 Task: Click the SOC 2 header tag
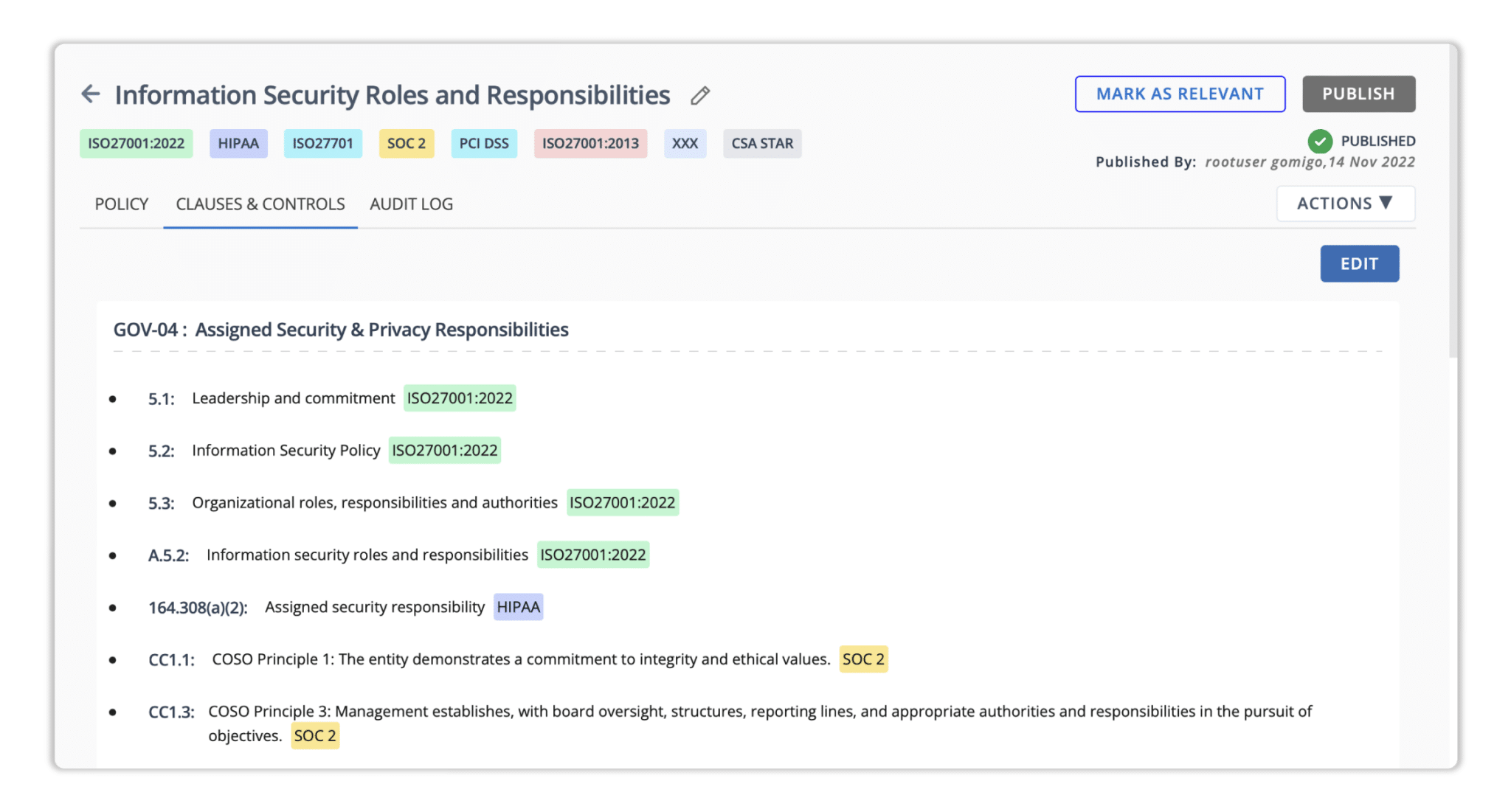(x=407, y=143)
